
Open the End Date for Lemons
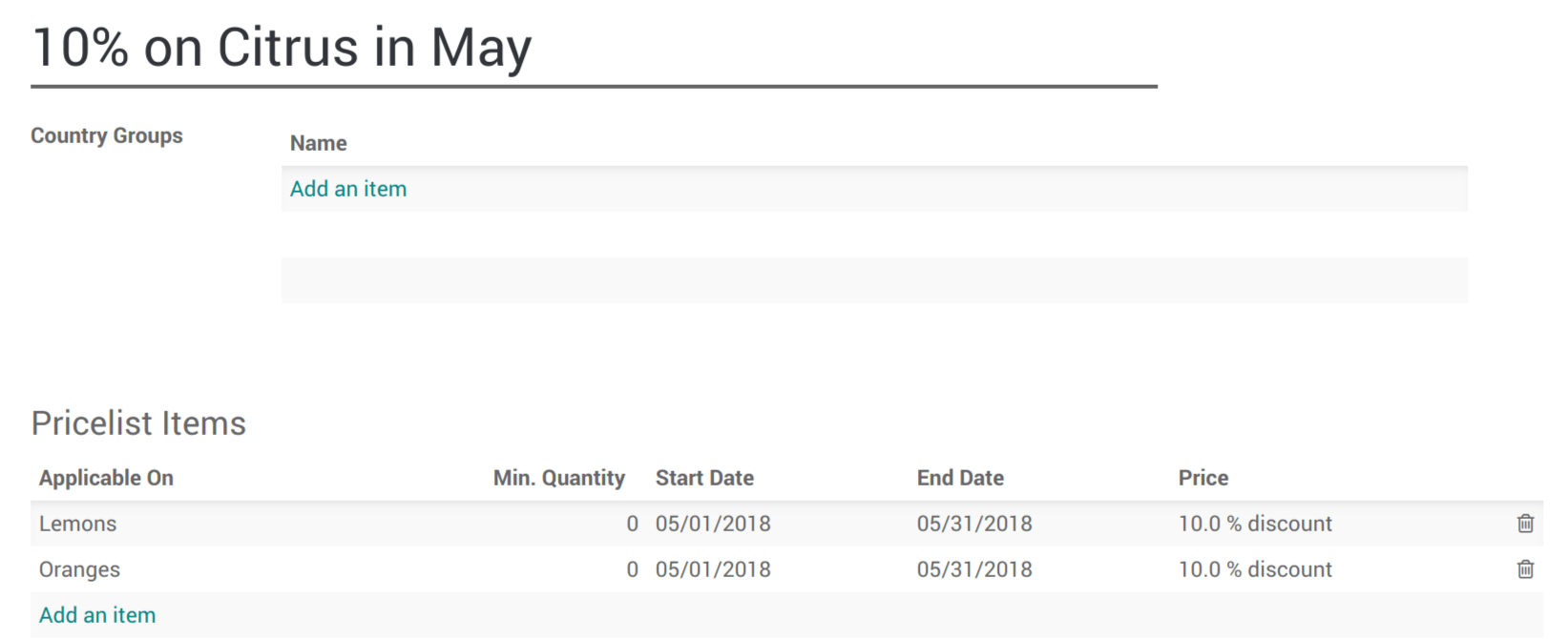pos(973,524)
